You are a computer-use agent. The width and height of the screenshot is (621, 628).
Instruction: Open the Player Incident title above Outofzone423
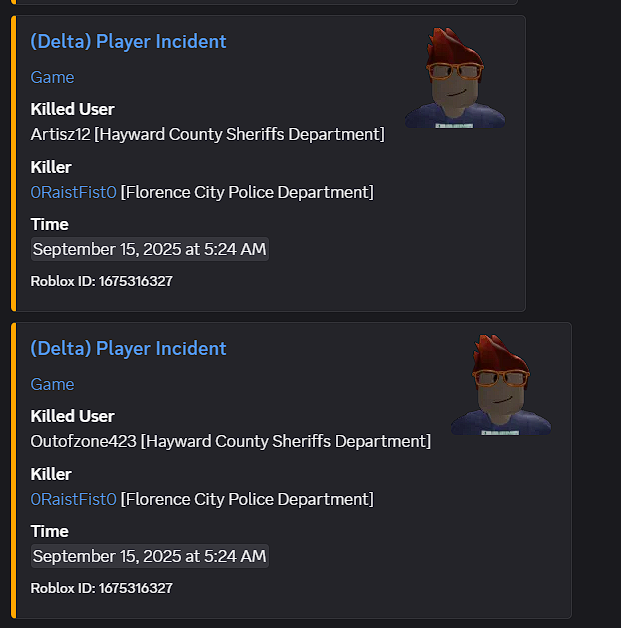tap(128, 348)
